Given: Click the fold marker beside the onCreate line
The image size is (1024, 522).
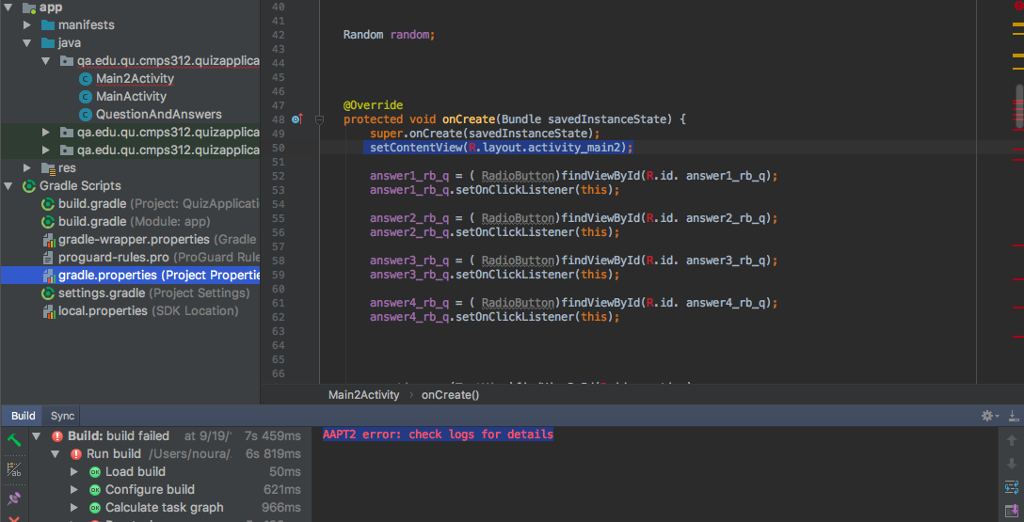Looking at the screenshot, I should (x=319, y=120).
